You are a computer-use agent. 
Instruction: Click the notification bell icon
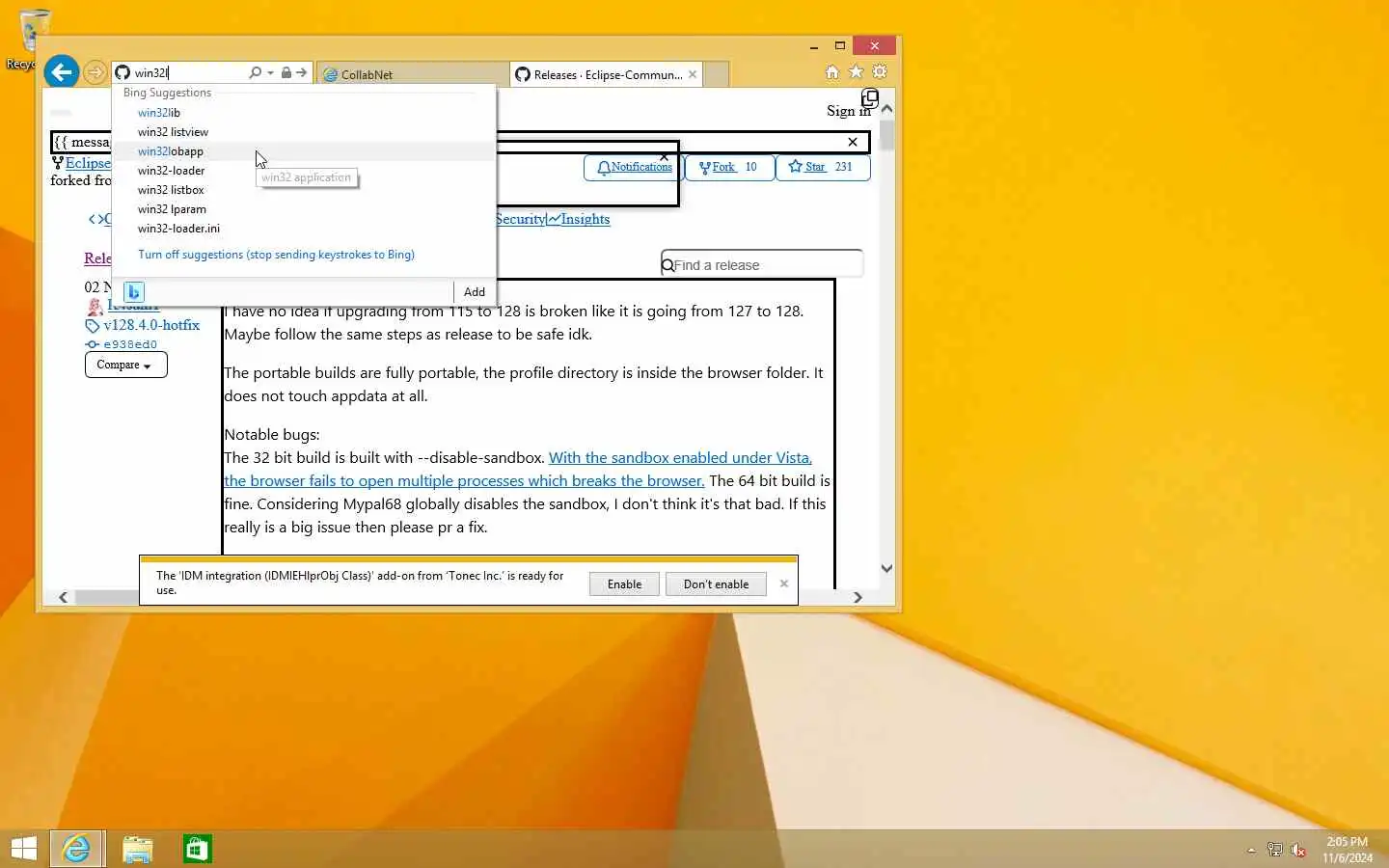(x=604, y=168)
